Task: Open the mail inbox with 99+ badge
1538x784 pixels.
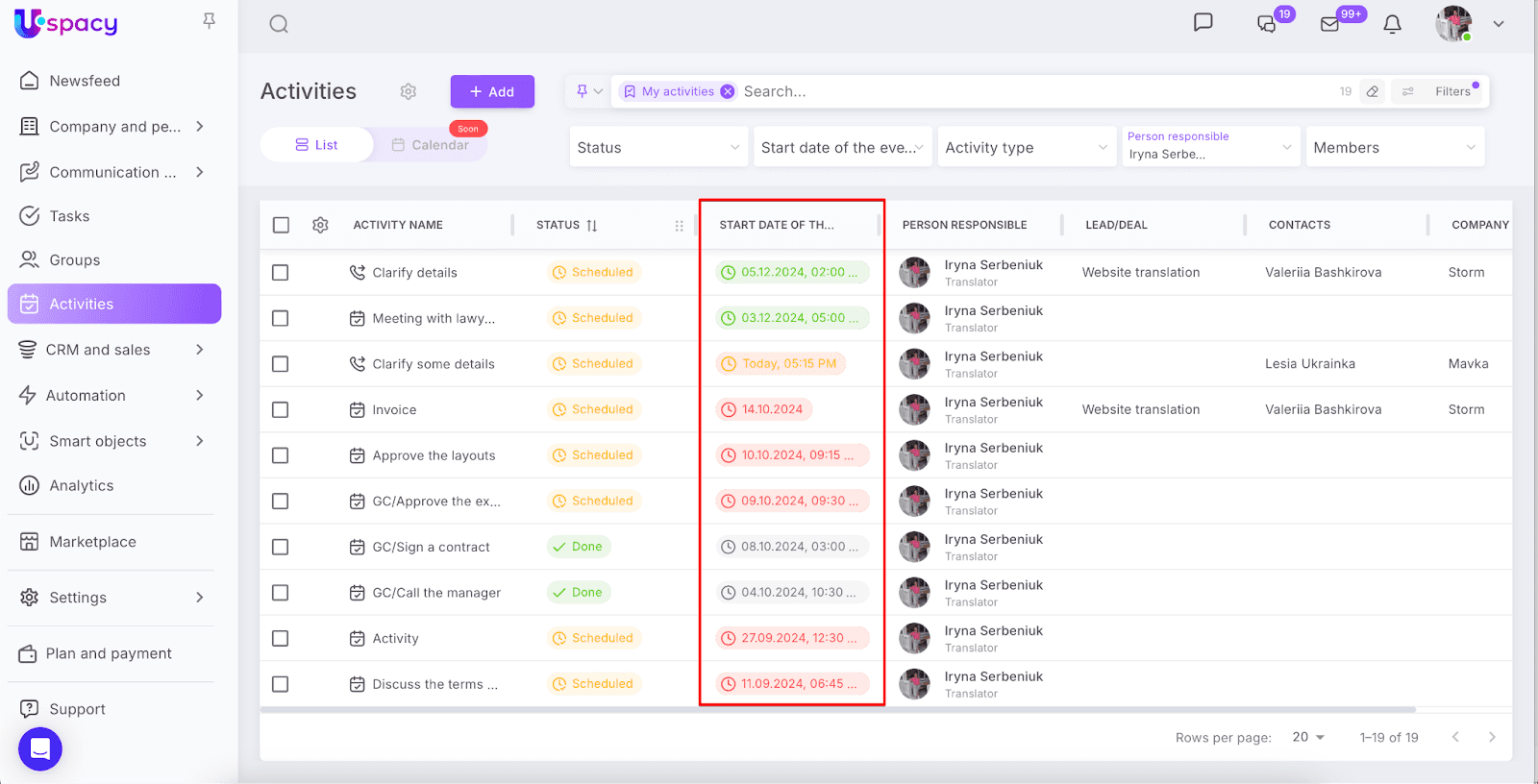Action: tap(1330, 24)
